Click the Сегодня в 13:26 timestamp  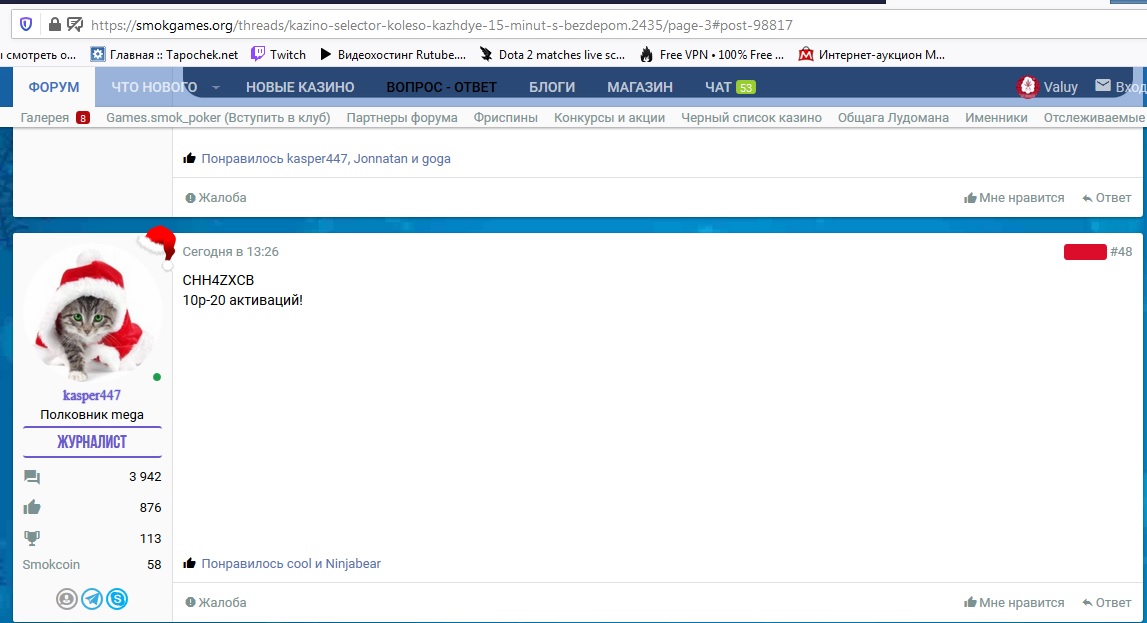pos(230,252)
